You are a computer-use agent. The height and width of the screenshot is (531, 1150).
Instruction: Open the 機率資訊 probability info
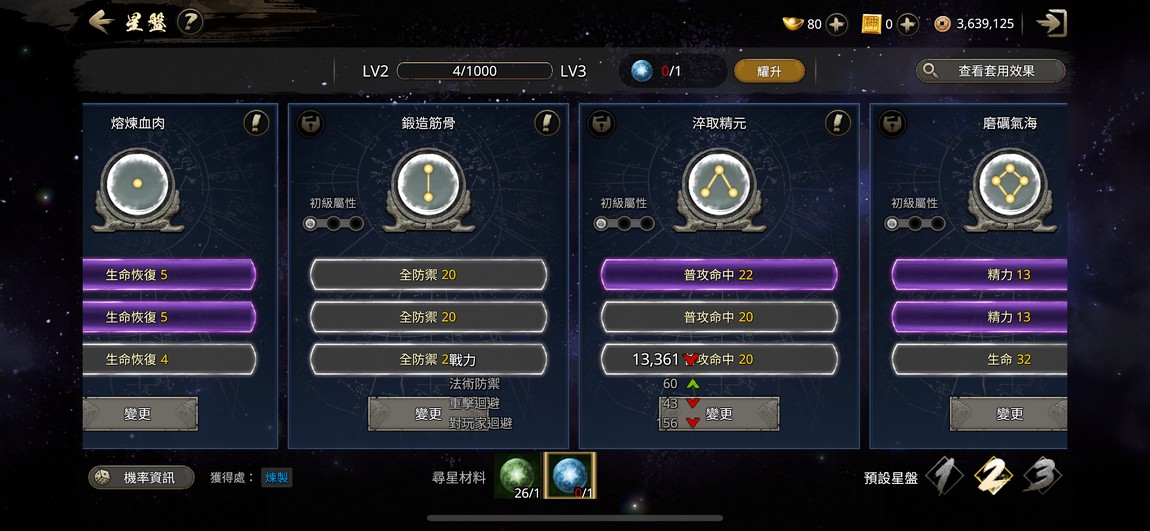click(142, 477)
